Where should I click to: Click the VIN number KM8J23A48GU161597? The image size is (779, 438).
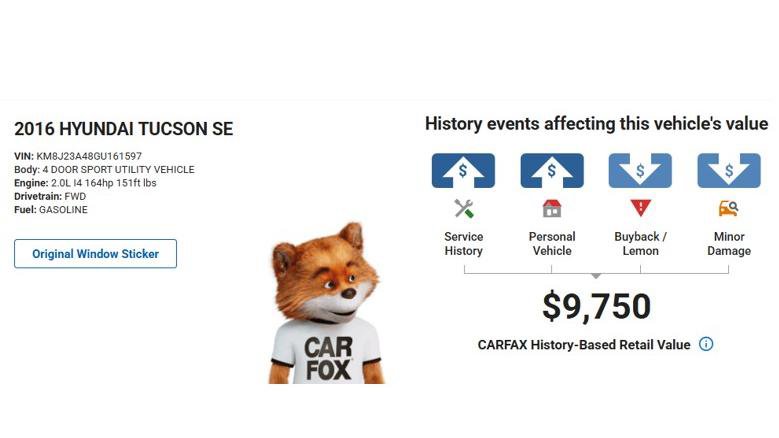pyautogui.click(x=89, y=156)
